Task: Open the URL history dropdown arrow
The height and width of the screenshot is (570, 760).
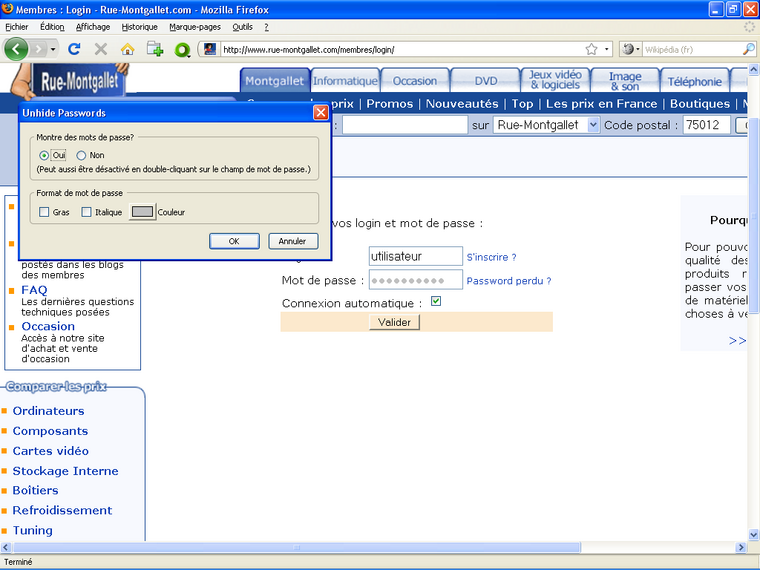Action: tap(606, 49)
